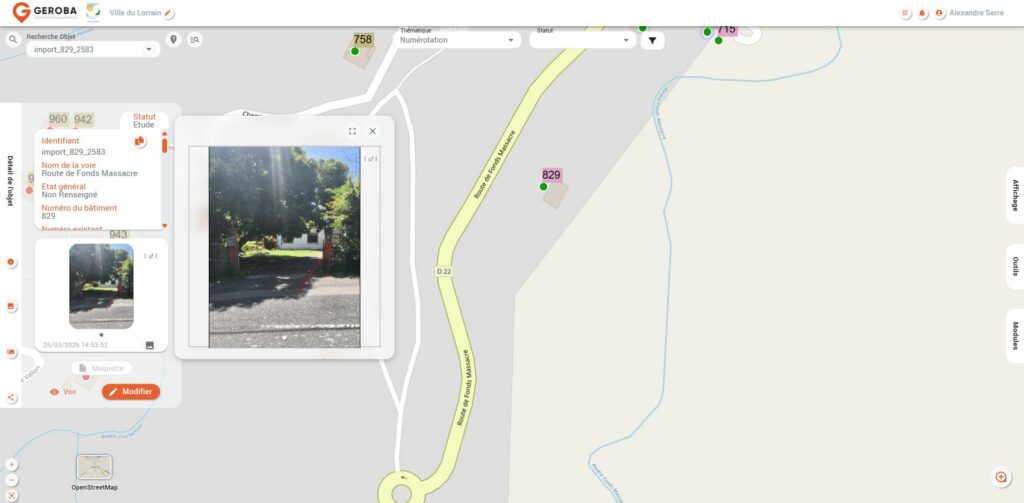Switch basemap using the OpenStreetMap thumbnail

[94, 467]
